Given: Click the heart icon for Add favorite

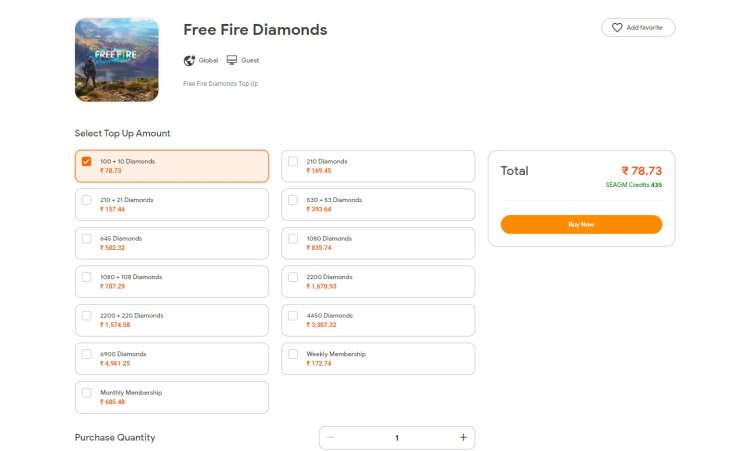Looking at the screenshot, I should 617,27.
